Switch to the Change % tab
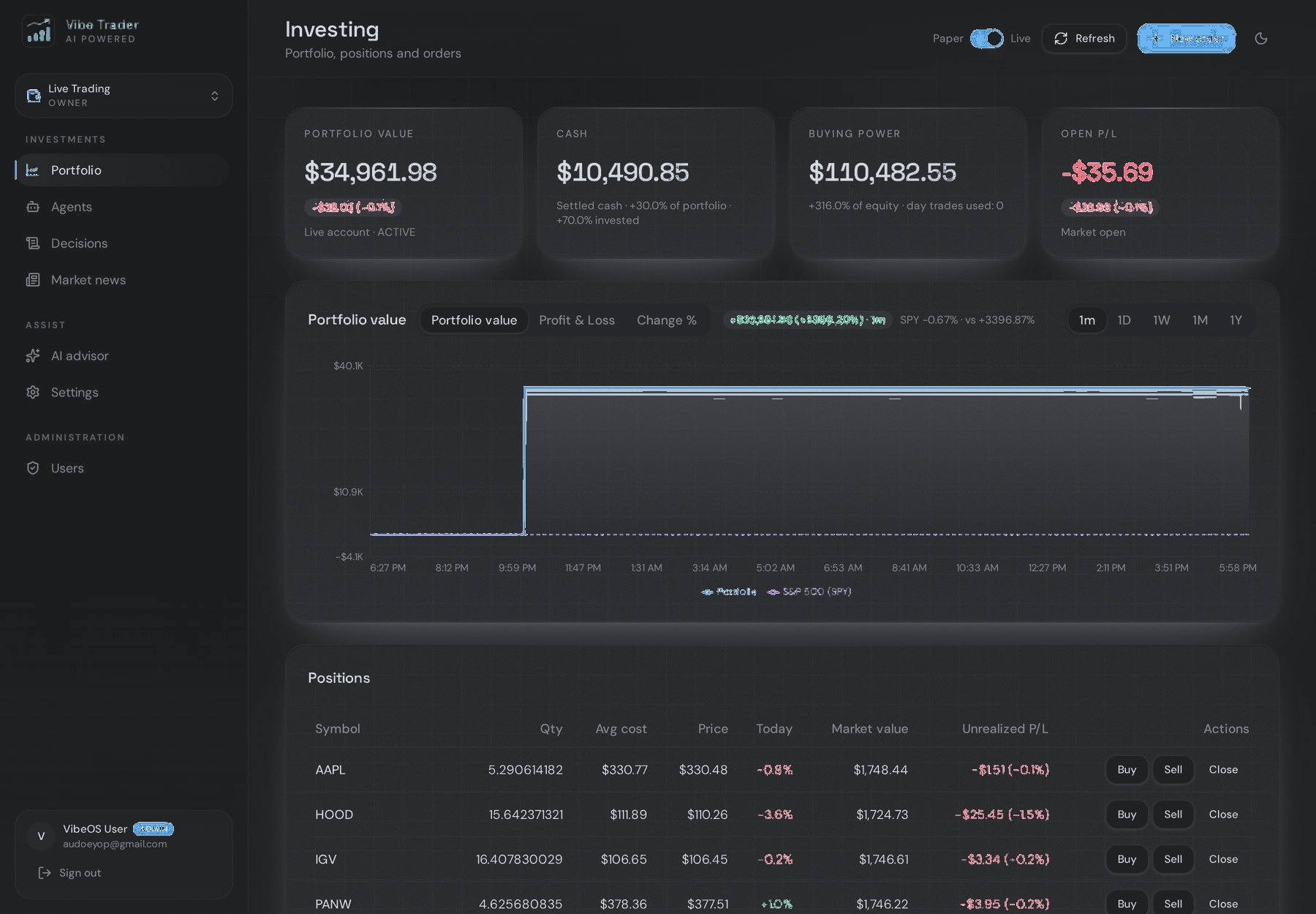The image size is (1316, 914). coord(667,320)
